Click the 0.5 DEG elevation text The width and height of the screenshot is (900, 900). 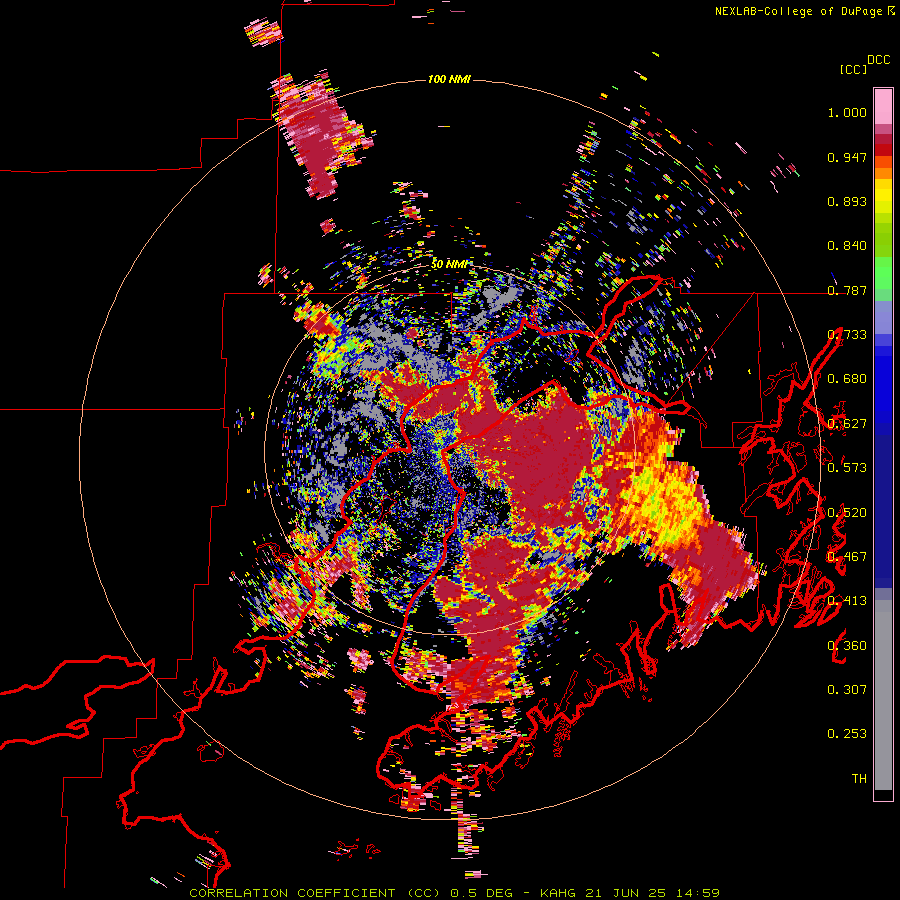[481, 893]
